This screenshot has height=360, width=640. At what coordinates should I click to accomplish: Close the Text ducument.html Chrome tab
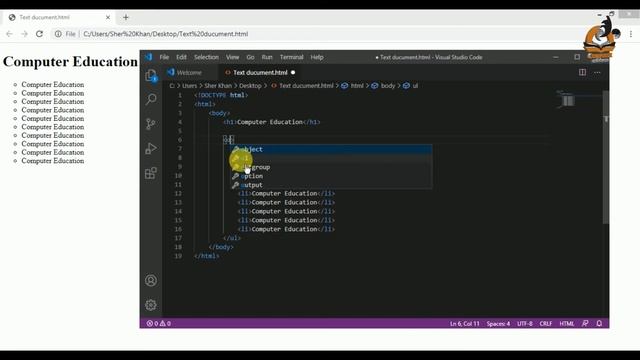pos(108,17)
